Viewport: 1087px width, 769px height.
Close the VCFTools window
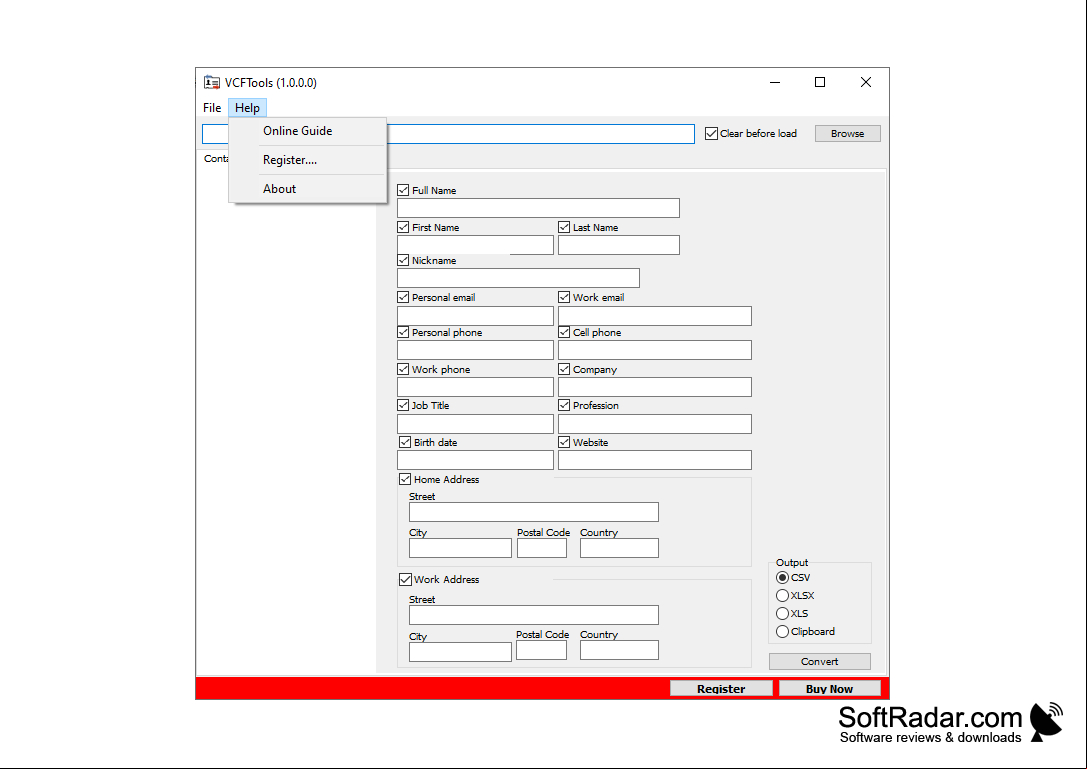click(x=866, y=83)
